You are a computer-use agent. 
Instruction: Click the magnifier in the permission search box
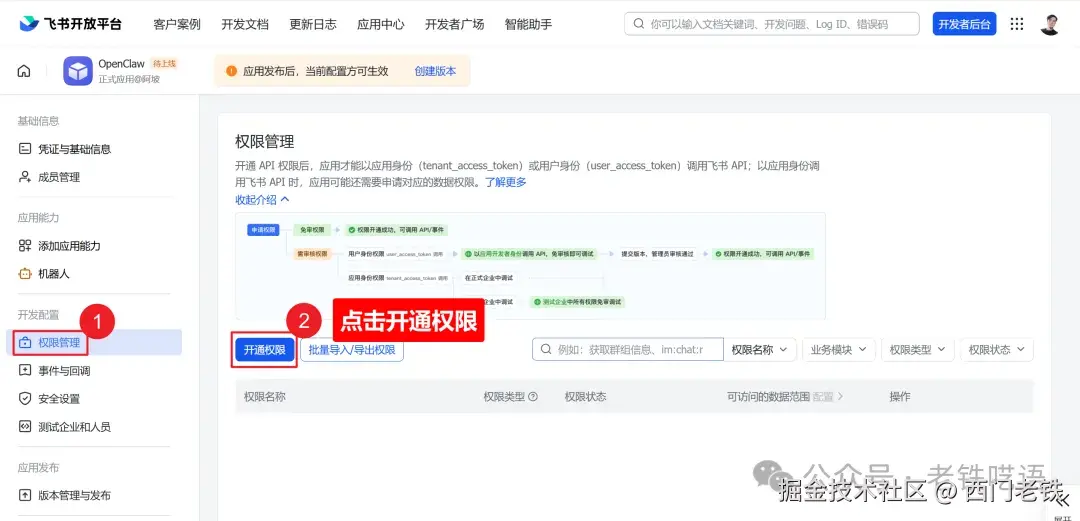point(546,349)
